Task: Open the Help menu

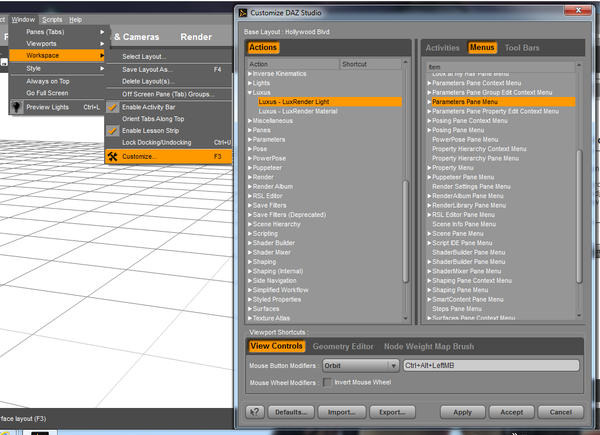Action: pos(75,20)
